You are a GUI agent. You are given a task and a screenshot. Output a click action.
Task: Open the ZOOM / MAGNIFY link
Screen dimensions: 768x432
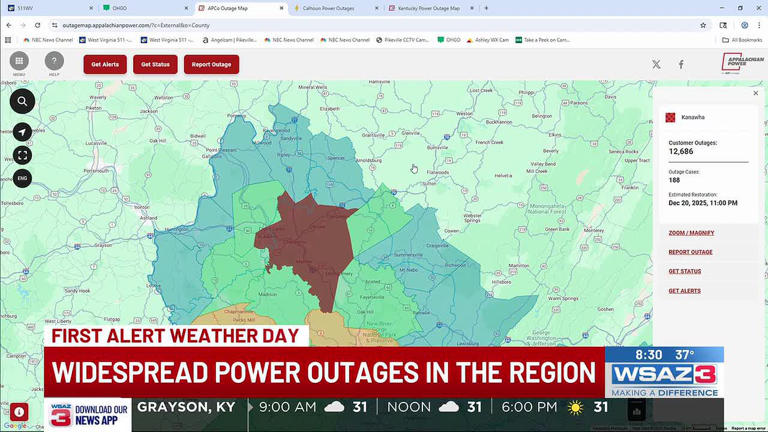coord(691,233)
